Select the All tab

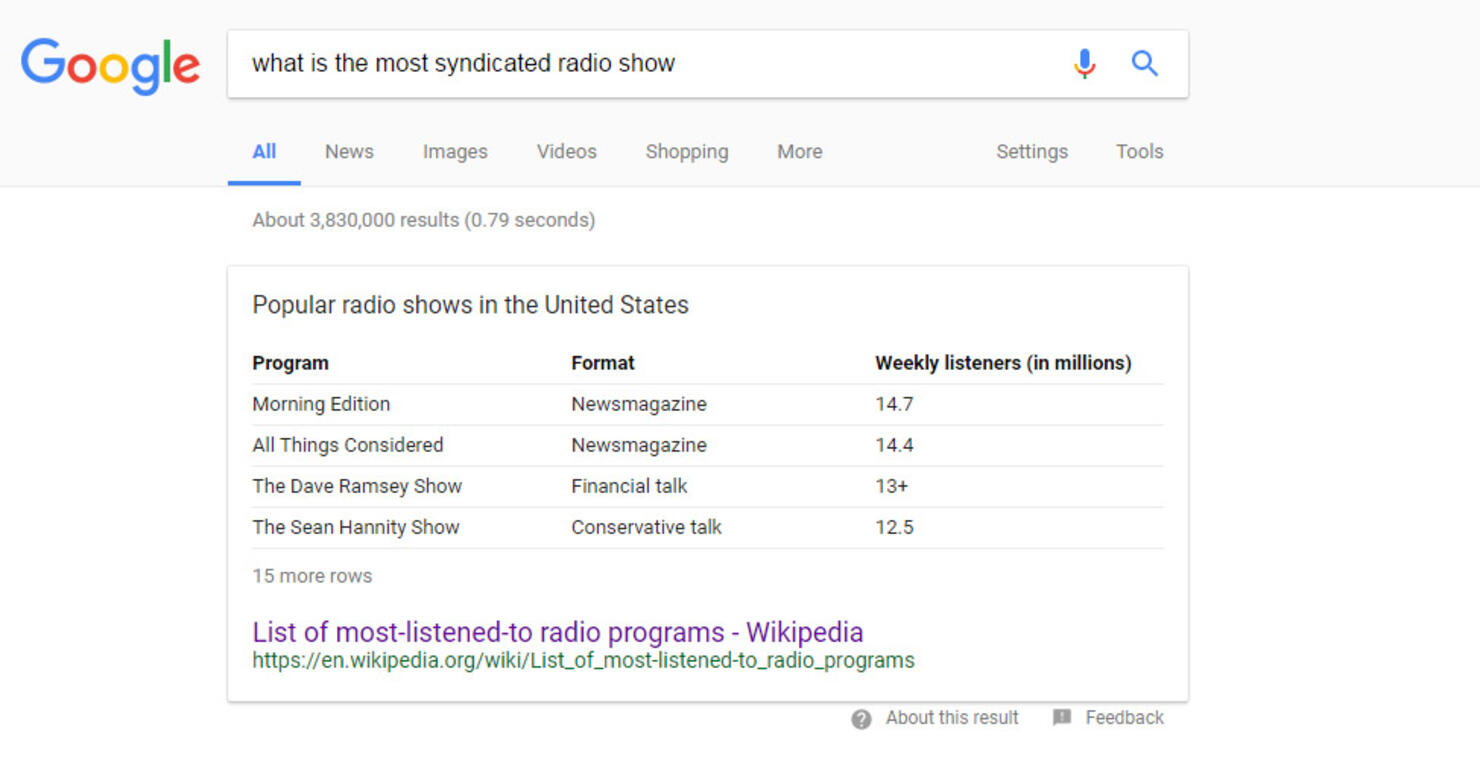click(x=264, y=152)
